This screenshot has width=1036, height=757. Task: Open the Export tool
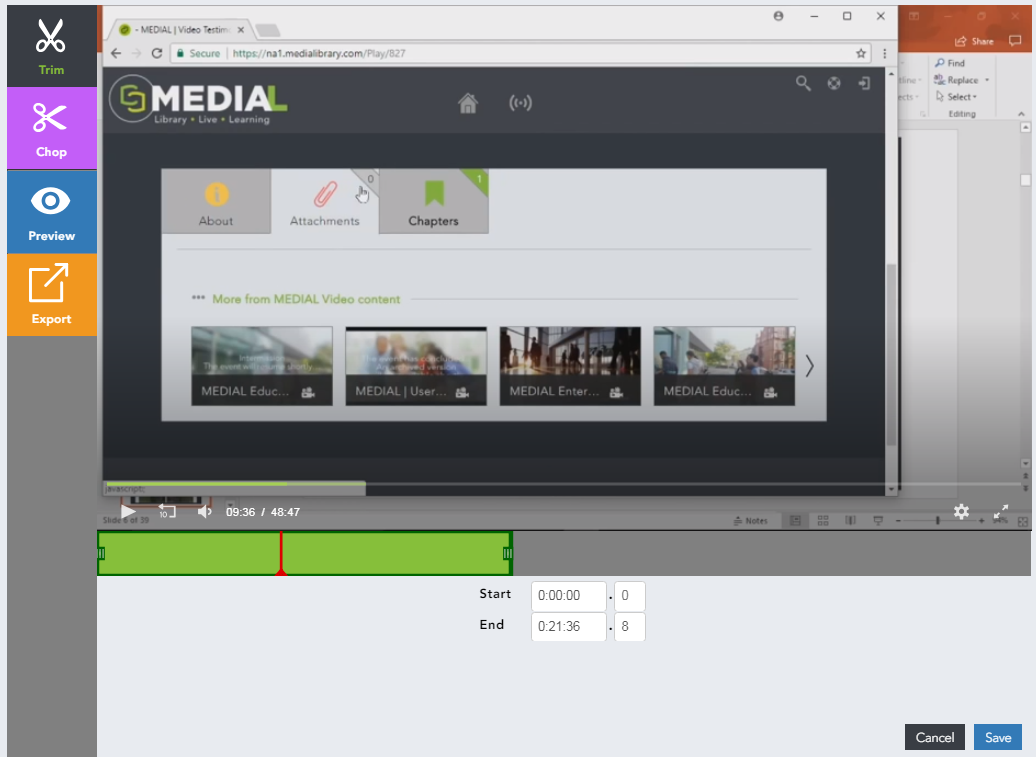click(x=52, y=295)
